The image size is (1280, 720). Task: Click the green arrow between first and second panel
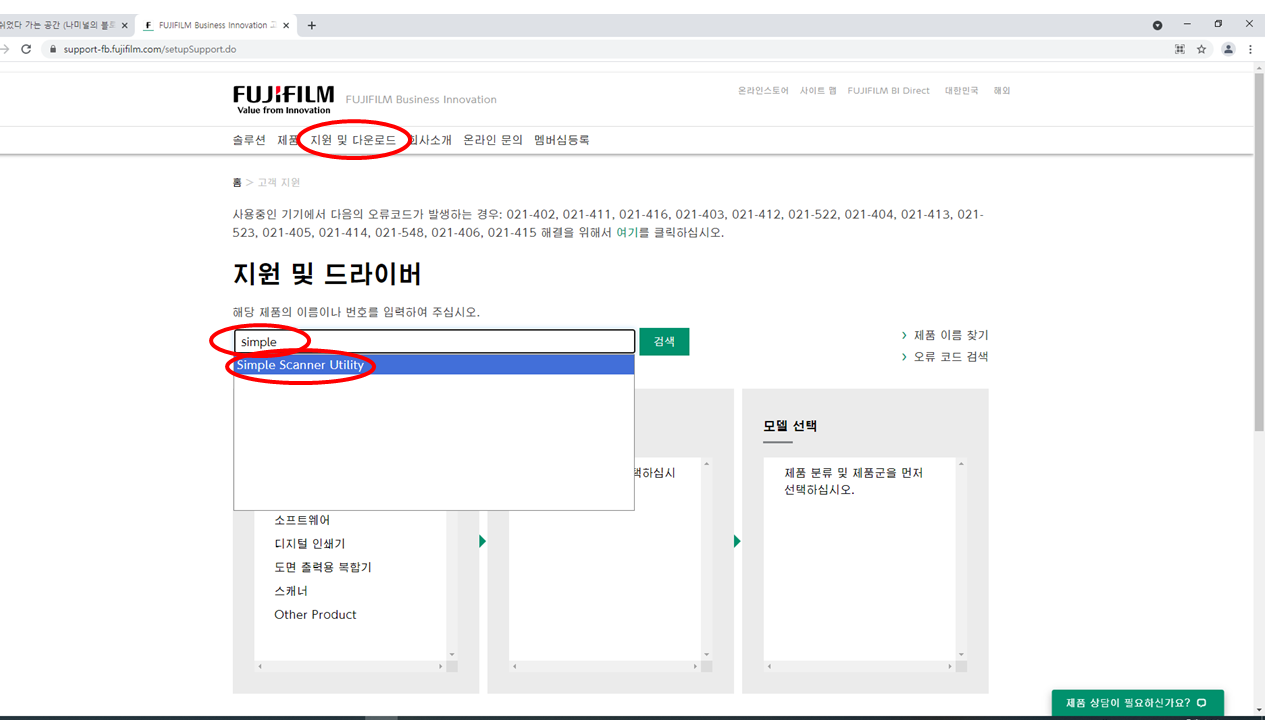point(483,541)
